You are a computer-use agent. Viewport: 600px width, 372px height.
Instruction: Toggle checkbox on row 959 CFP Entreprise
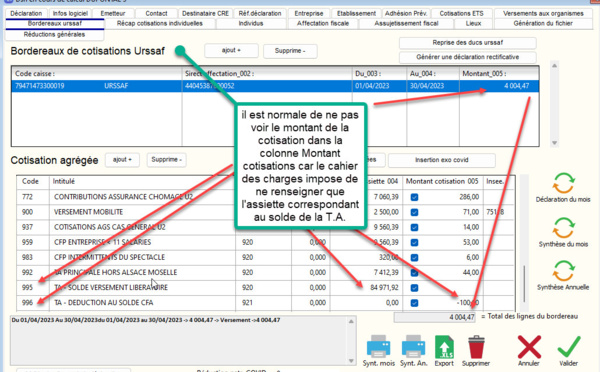point(414,243)
